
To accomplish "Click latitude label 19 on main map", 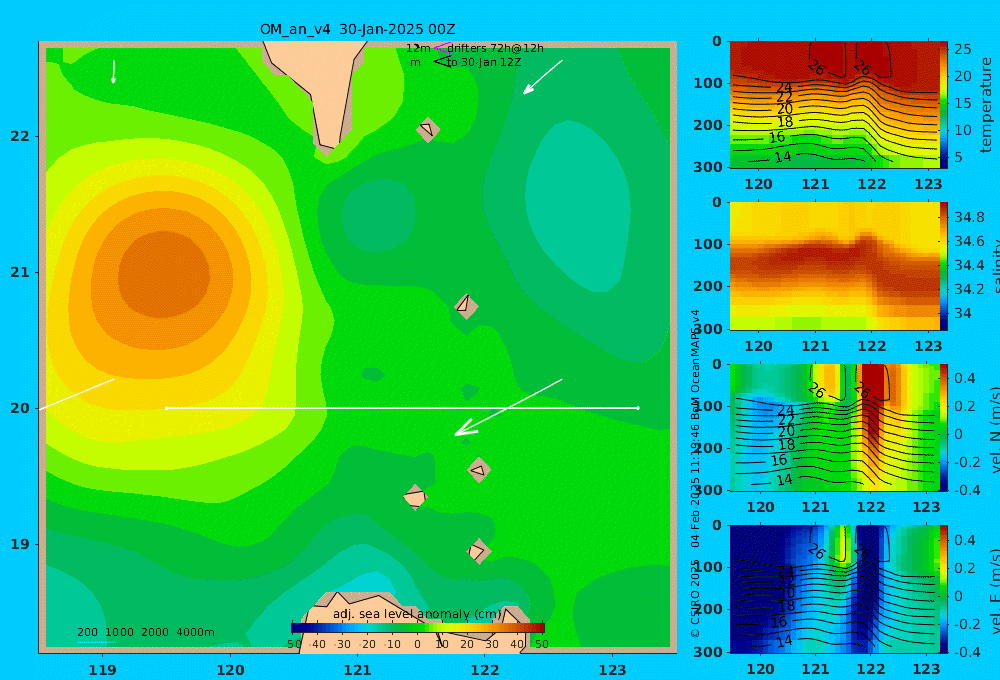I will click(20, 544).
